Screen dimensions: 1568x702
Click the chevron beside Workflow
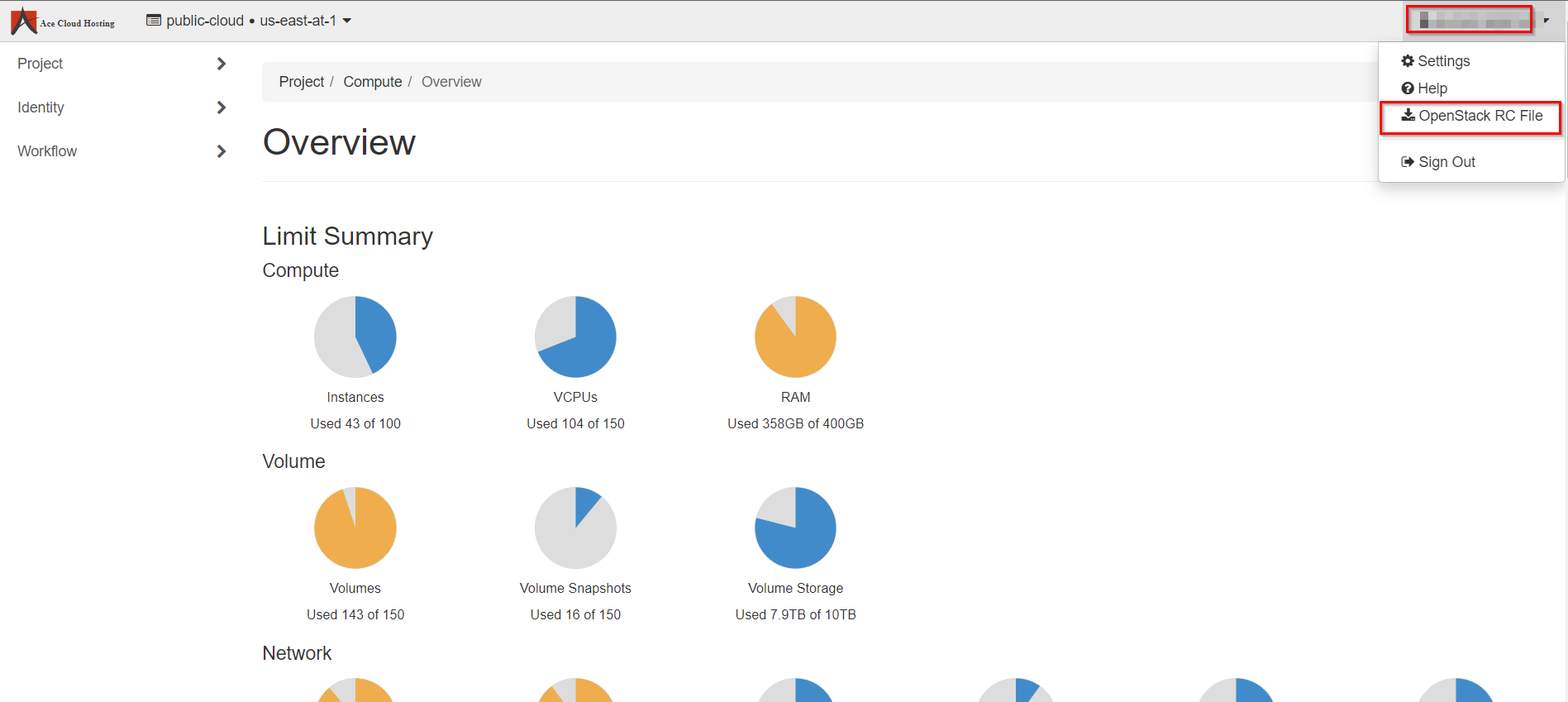pos(222,151)
